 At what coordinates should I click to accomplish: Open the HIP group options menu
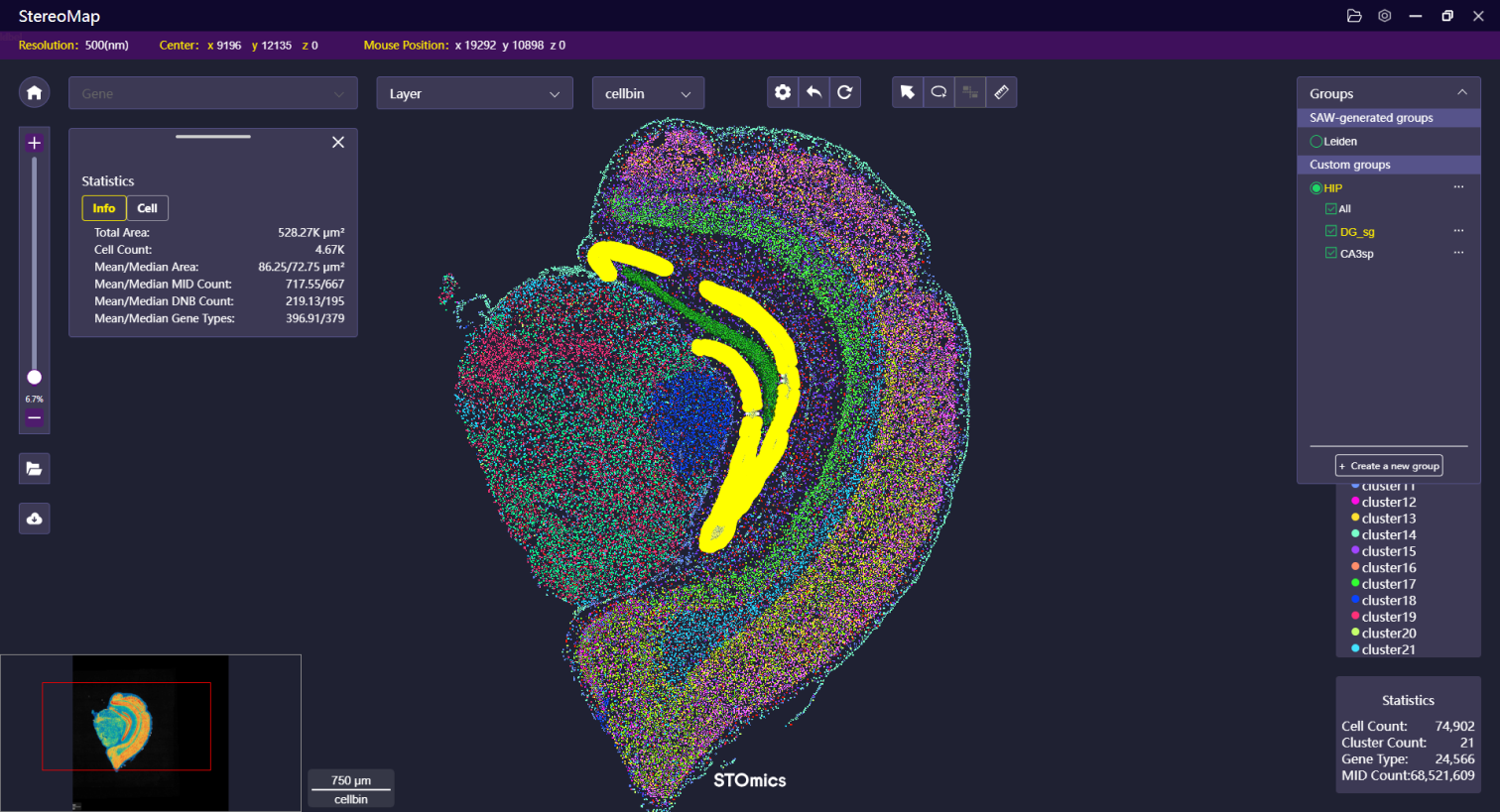click(x=1458, y=187)
